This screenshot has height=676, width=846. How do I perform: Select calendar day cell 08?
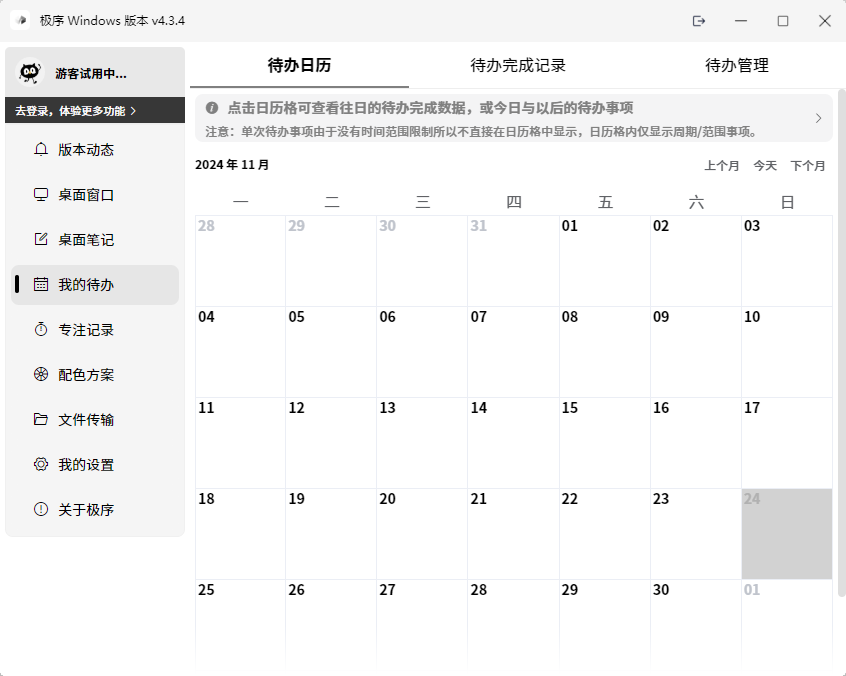tap(604, 352)
